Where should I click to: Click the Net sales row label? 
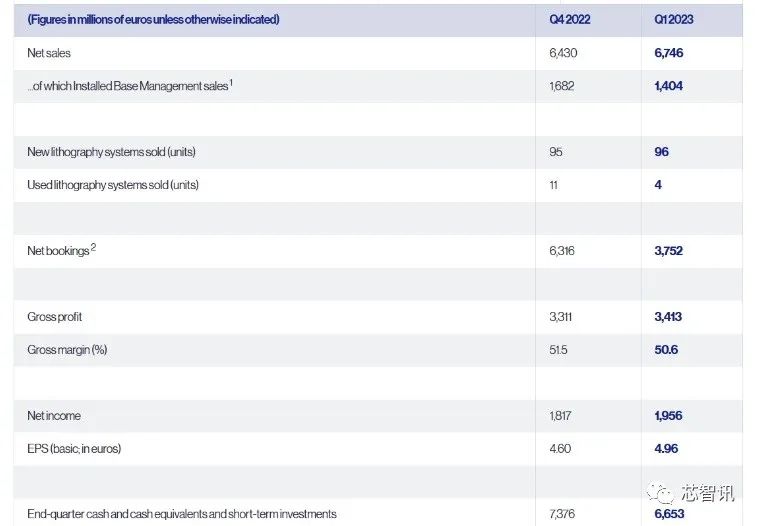tap(49, 53)
